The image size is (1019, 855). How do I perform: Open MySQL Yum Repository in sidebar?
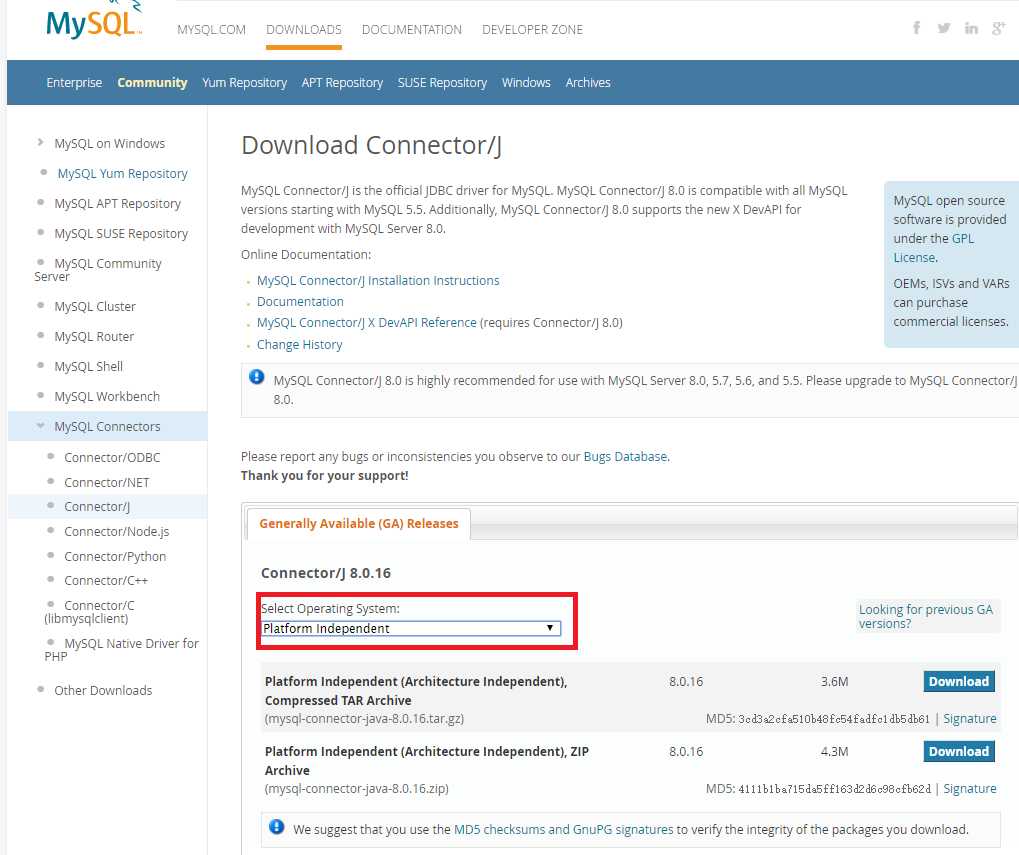[x=122, y=173]
